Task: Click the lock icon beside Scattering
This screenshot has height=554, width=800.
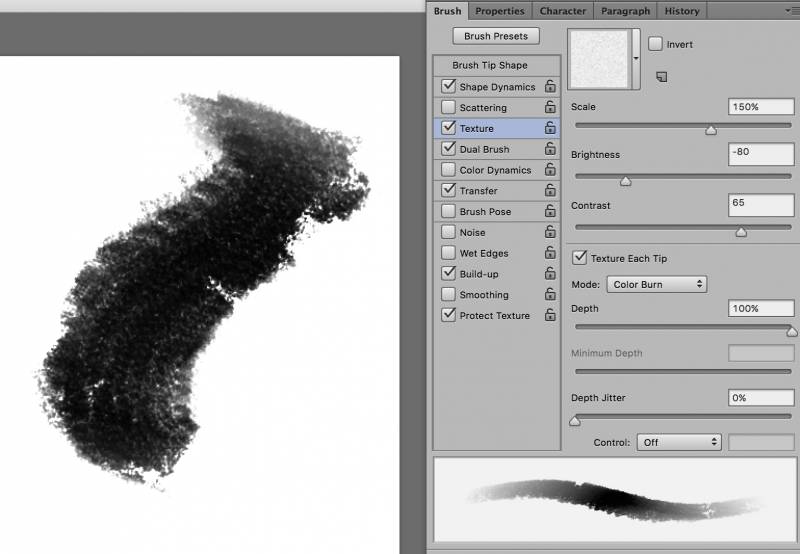Action: click(550, 108)
